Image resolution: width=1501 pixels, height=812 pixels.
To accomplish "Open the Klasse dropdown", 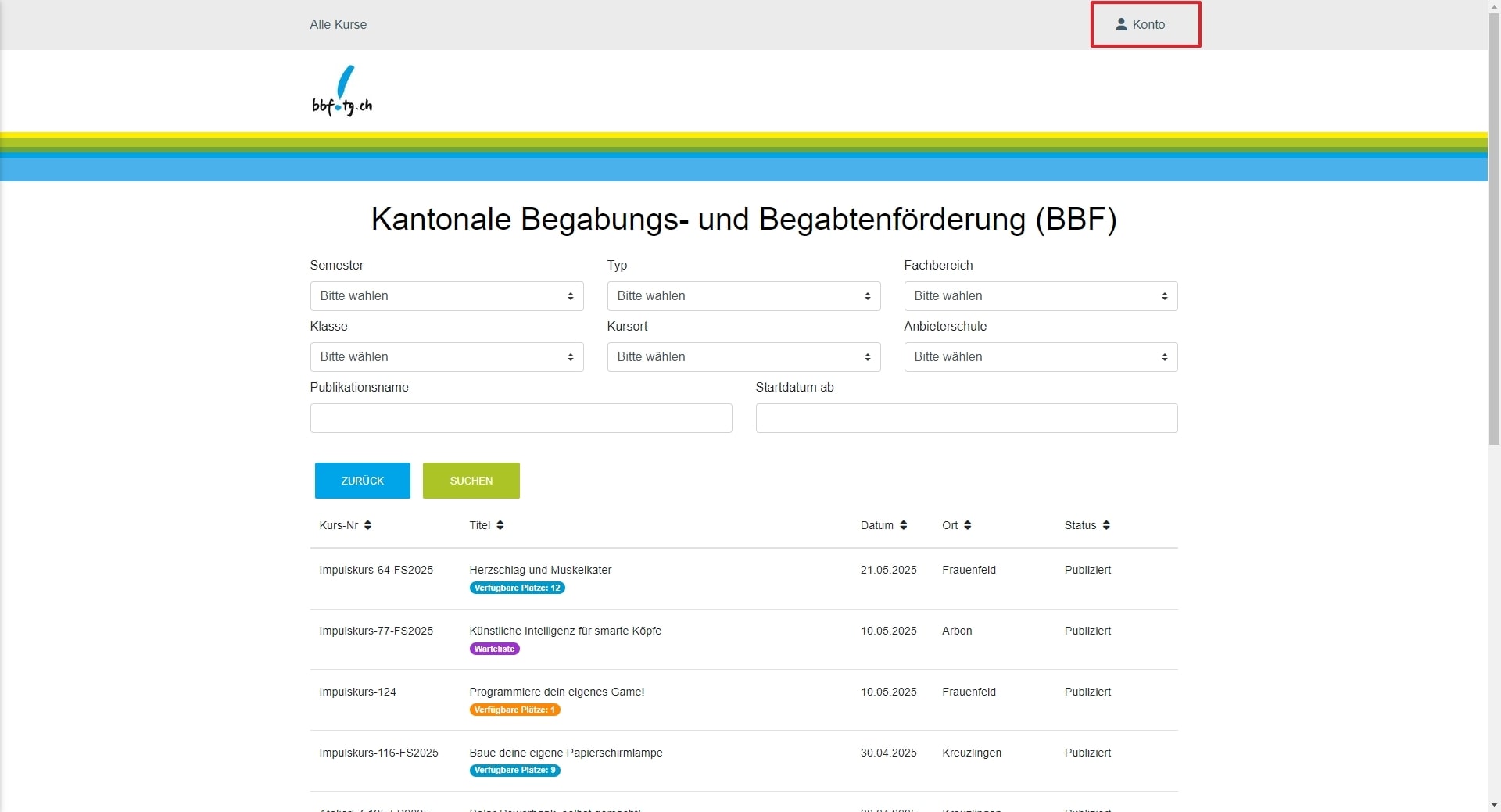I will [446, 357].
